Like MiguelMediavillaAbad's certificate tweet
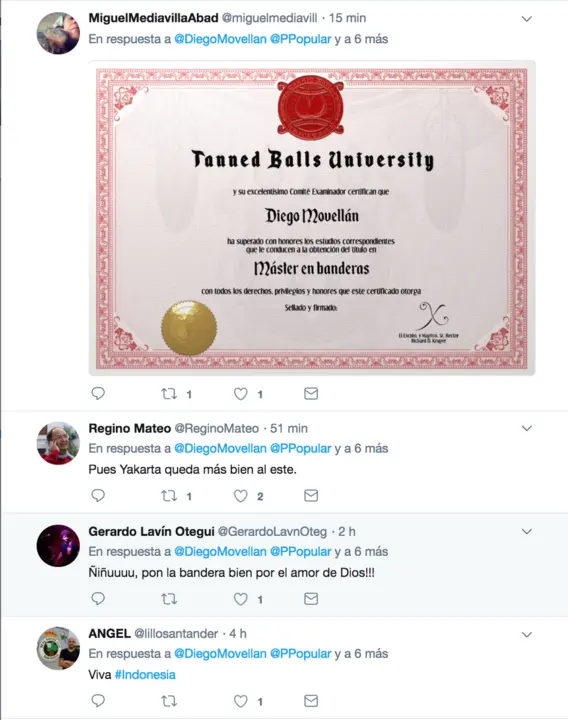The image size is (568, 720). [241, 394]
